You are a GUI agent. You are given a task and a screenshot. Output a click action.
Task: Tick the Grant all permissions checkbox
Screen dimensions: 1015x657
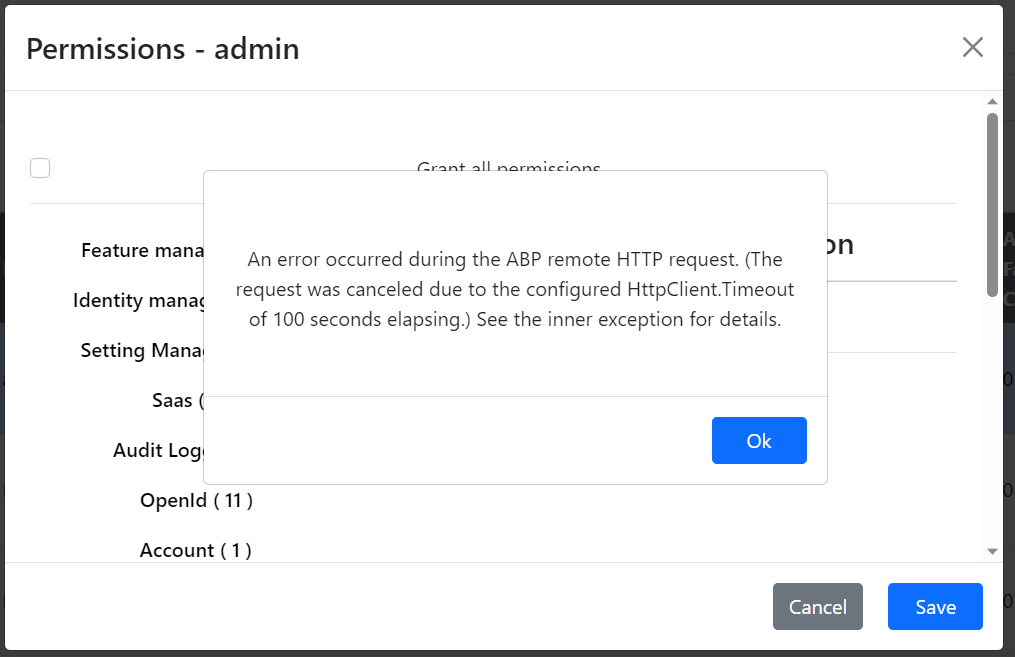tap(40, 168)
